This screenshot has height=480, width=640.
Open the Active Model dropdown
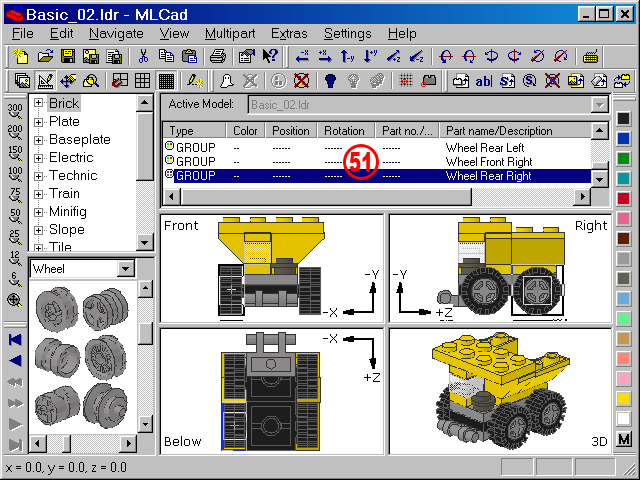pyautogui.click(x=599, y=105)
